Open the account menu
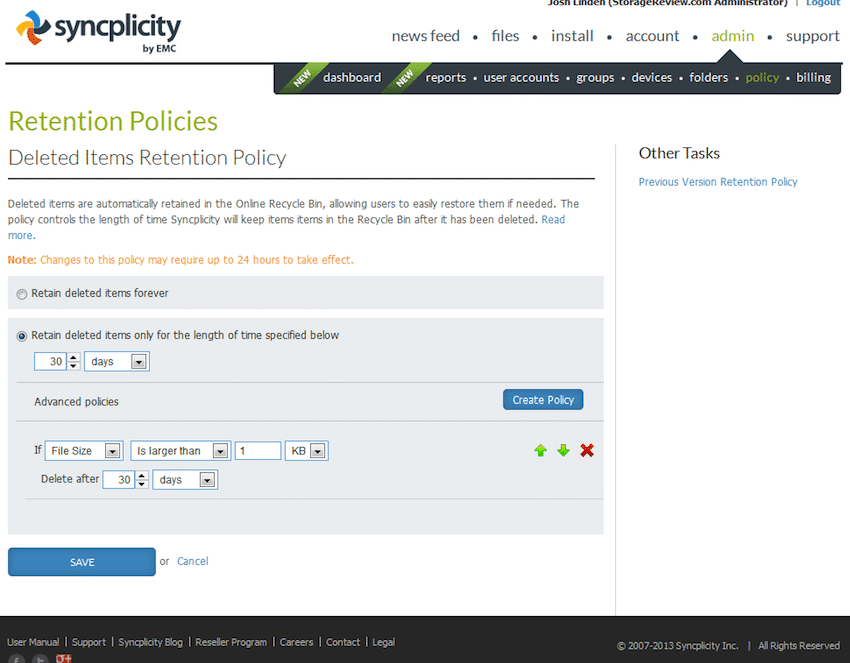The image size is (850, 663). tap(652, 36)
